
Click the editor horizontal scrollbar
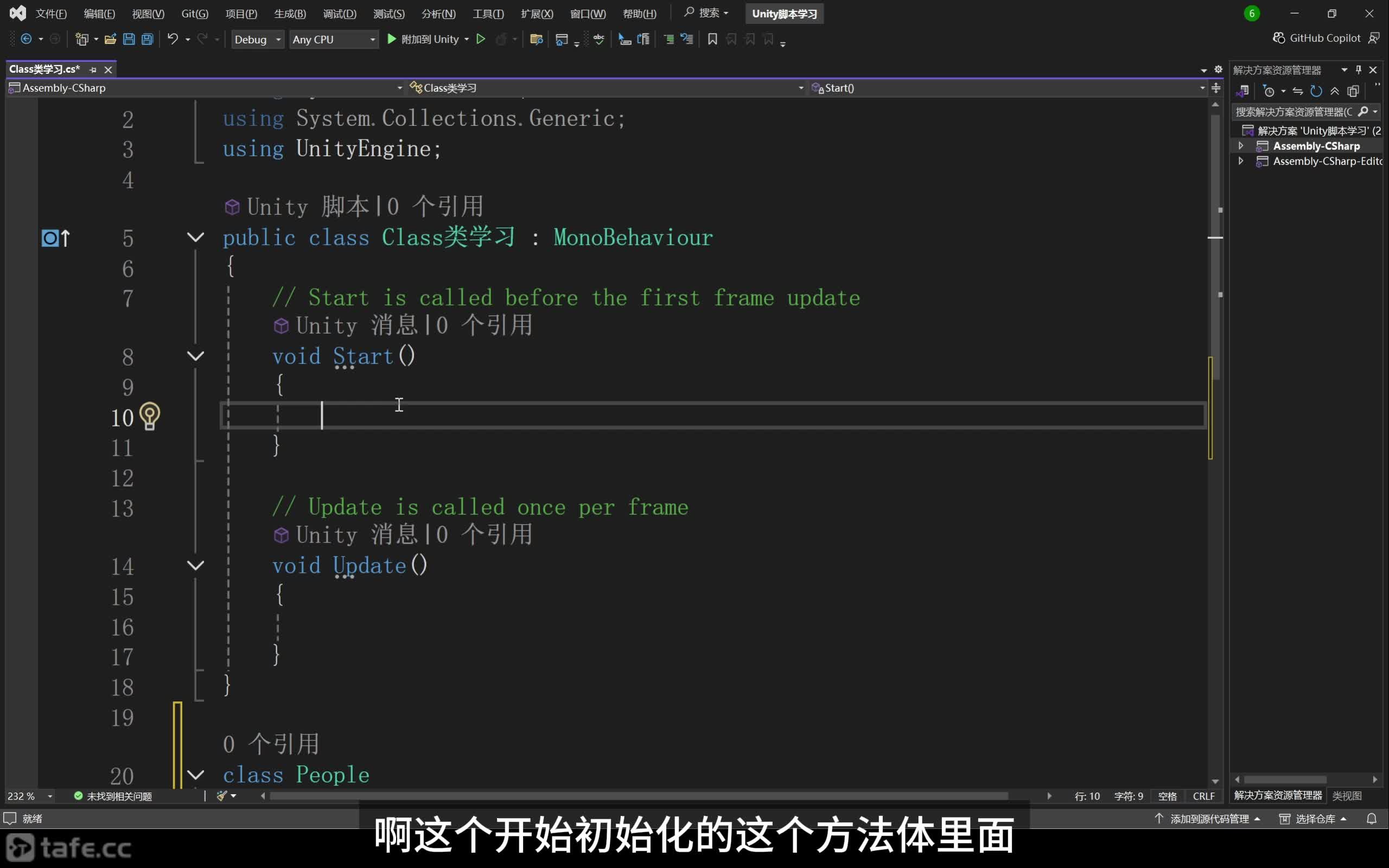639,796
